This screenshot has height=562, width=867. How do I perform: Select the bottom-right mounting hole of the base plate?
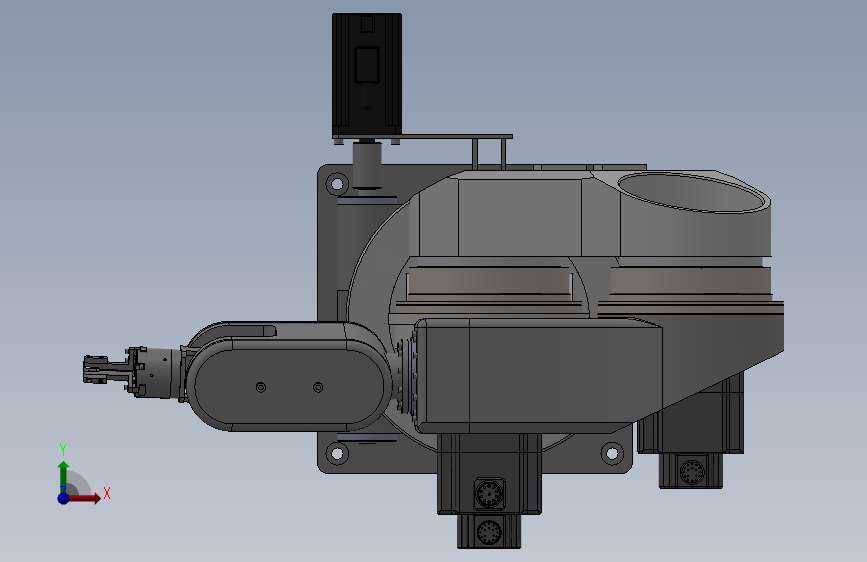pos(612,454)
